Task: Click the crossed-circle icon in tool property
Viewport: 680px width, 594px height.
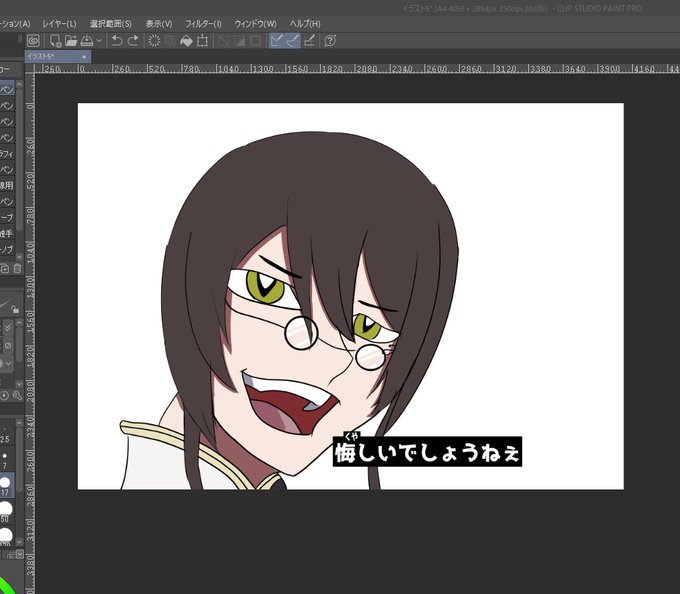Action: [x=8, y=346]
